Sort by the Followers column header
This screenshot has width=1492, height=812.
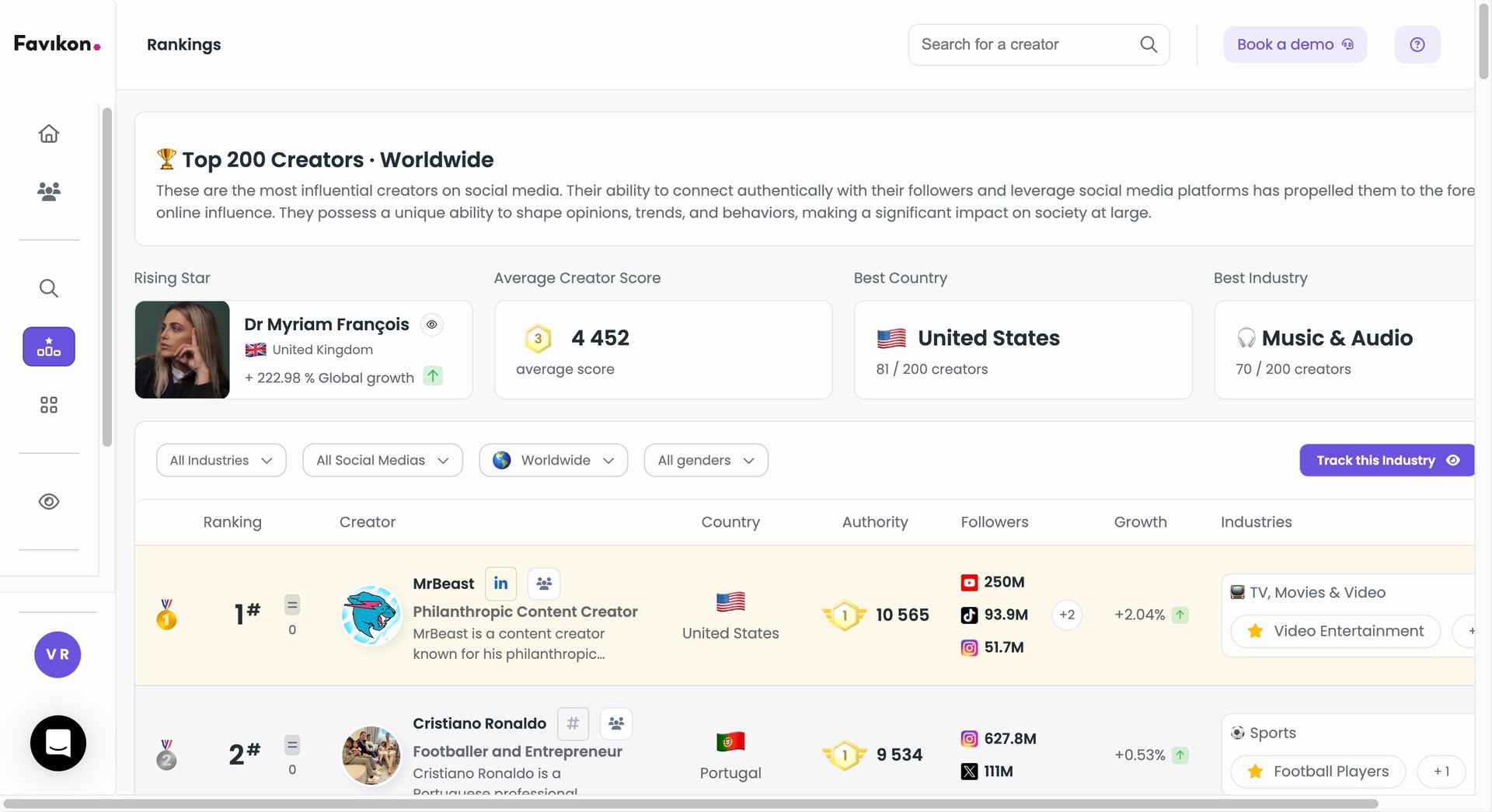tap(994, 522)
